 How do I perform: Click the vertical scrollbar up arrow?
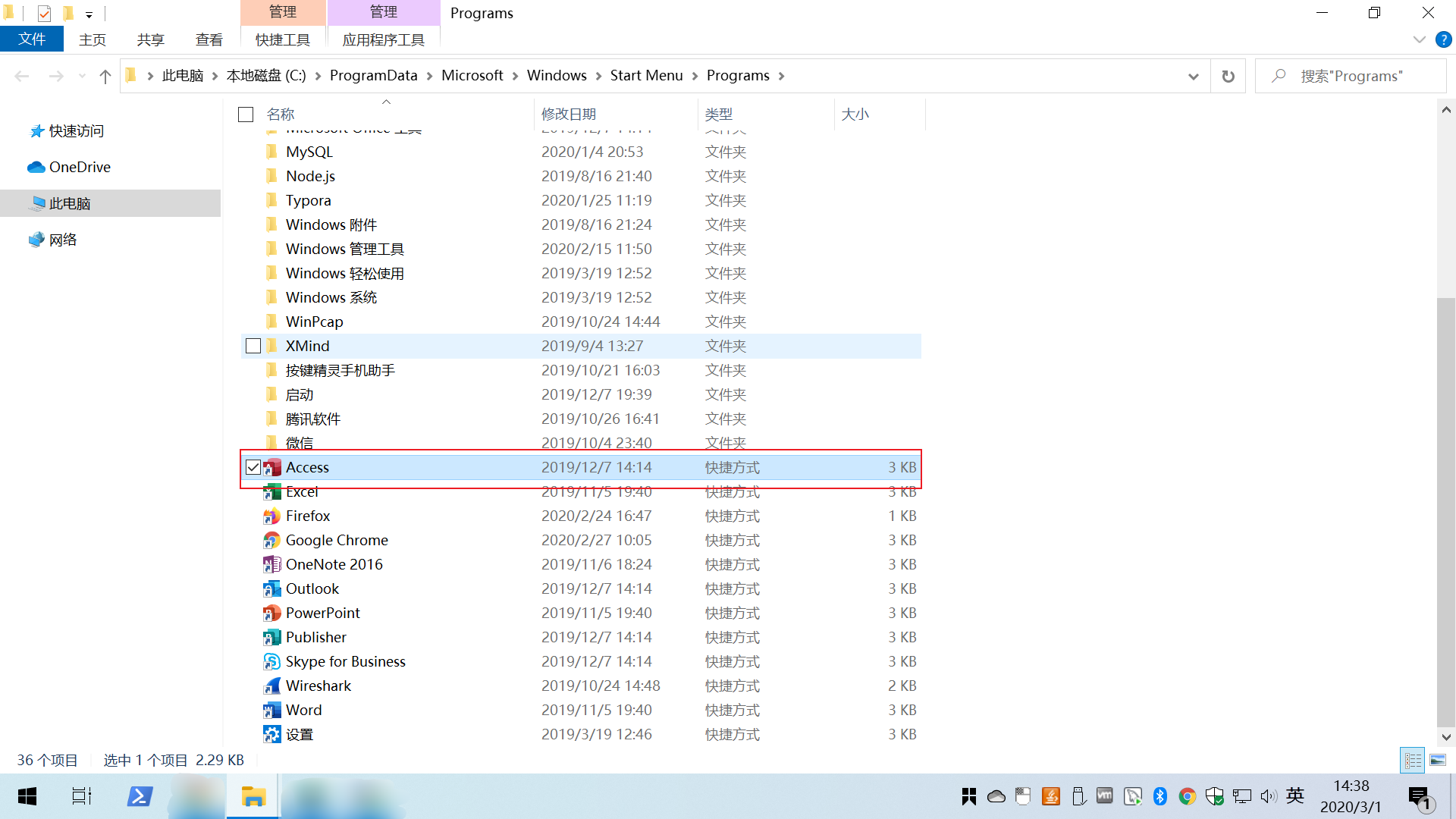(x=1446, y=110)
